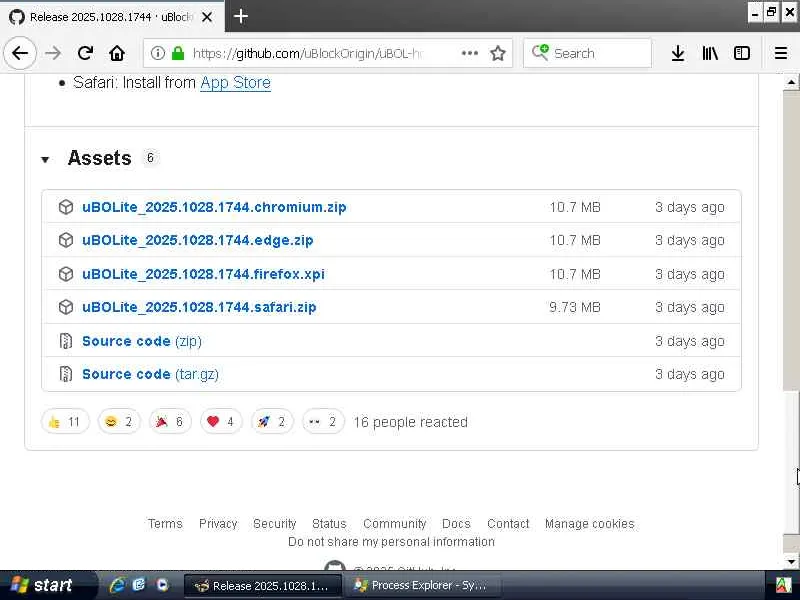The width and height of the screenshot is (800, 600).
Task: Click zip file icon beside Source code (zip)
Action: [x=66, y=341]
